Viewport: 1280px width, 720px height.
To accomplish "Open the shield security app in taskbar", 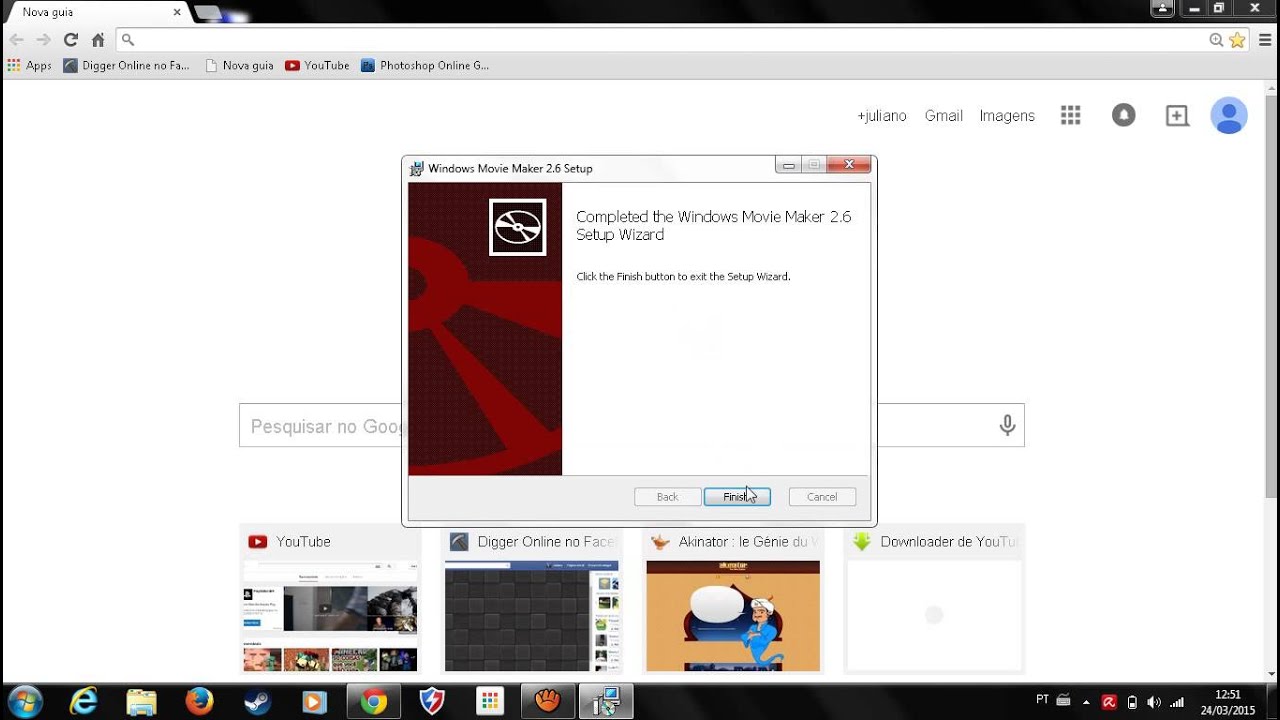I will [431, 702].
